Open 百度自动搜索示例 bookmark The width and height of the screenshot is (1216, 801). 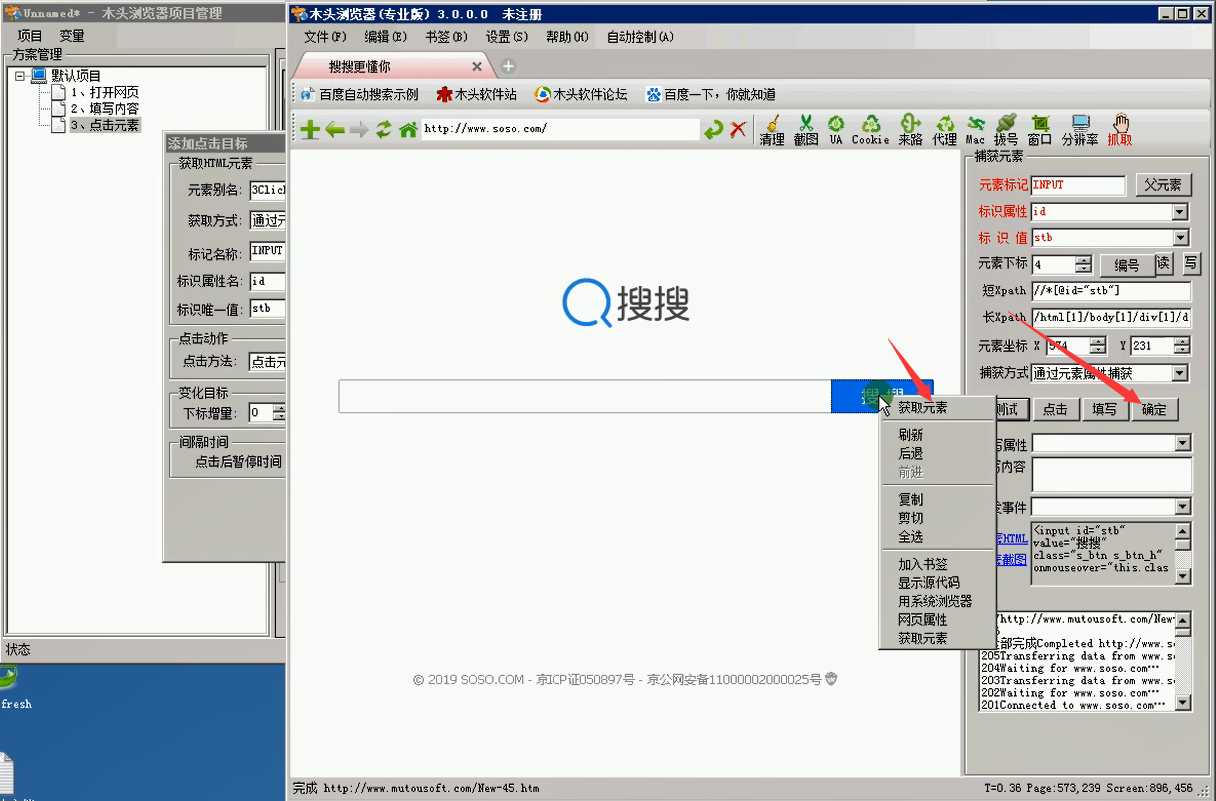[x=359, y=94]
